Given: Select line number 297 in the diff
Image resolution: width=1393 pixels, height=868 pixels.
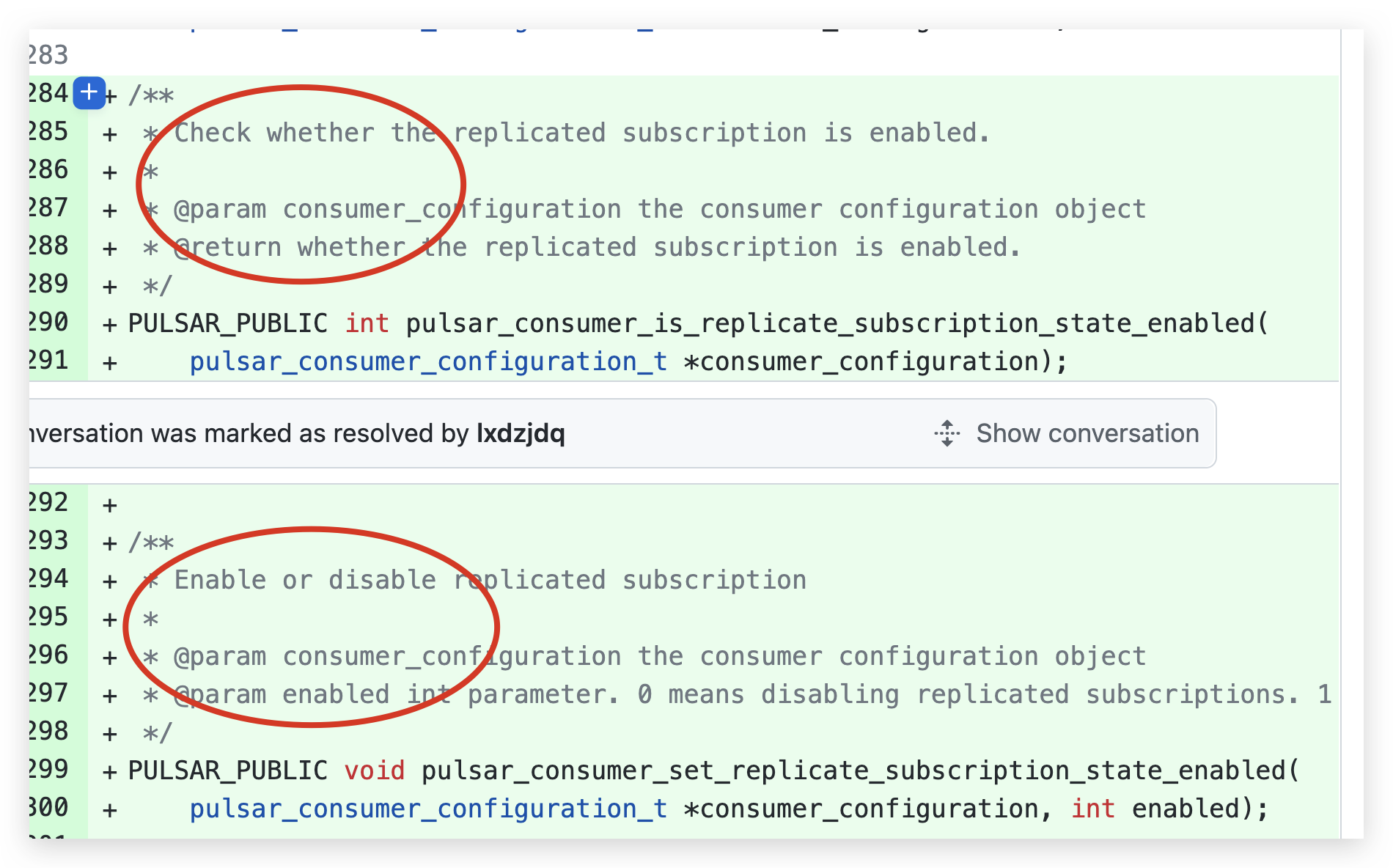Looking at the screenshot, I should [x=49, y=694].
